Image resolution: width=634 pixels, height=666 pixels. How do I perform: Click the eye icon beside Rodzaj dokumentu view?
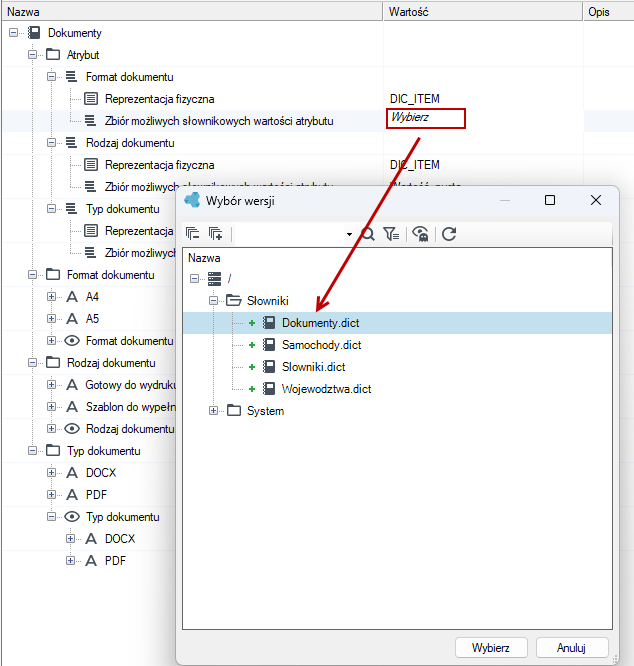tap(72, 429)
